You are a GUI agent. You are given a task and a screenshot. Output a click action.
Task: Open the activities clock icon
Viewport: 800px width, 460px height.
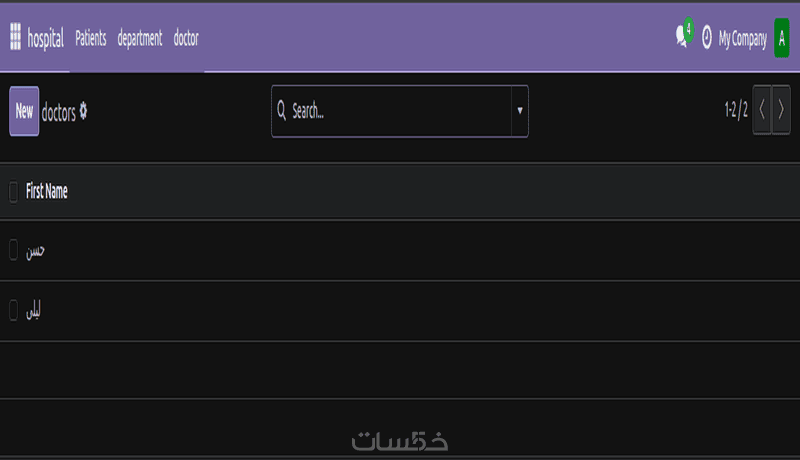707,38
